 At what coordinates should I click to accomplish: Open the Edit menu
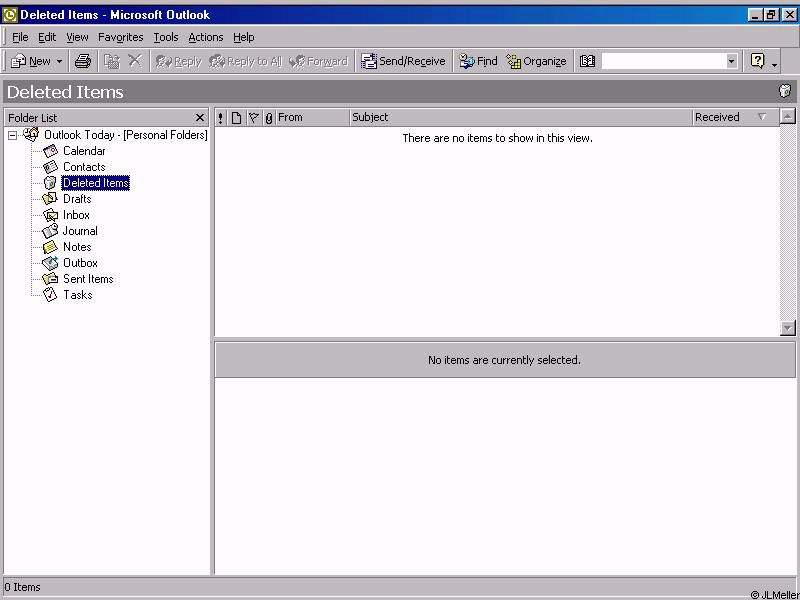pos(47,37)
